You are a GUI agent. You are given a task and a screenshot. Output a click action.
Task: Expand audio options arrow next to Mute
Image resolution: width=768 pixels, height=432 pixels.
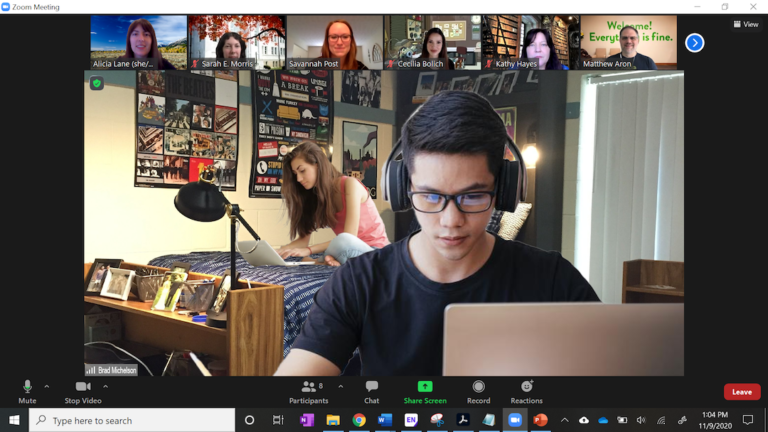click(47, 386)
